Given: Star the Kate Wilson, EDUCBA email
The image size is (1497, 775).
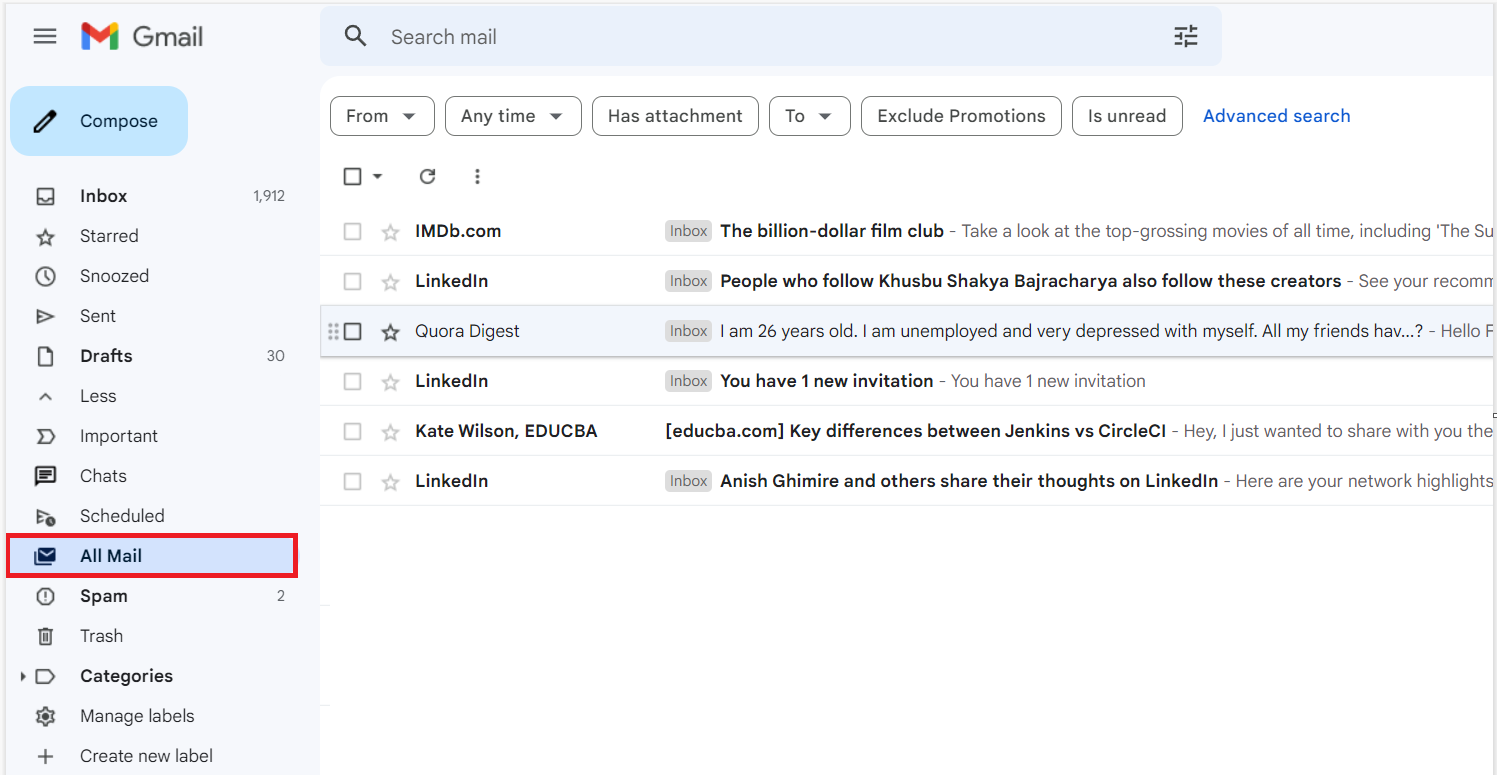Looking at the screenshot, I should (x=390, y=432).
